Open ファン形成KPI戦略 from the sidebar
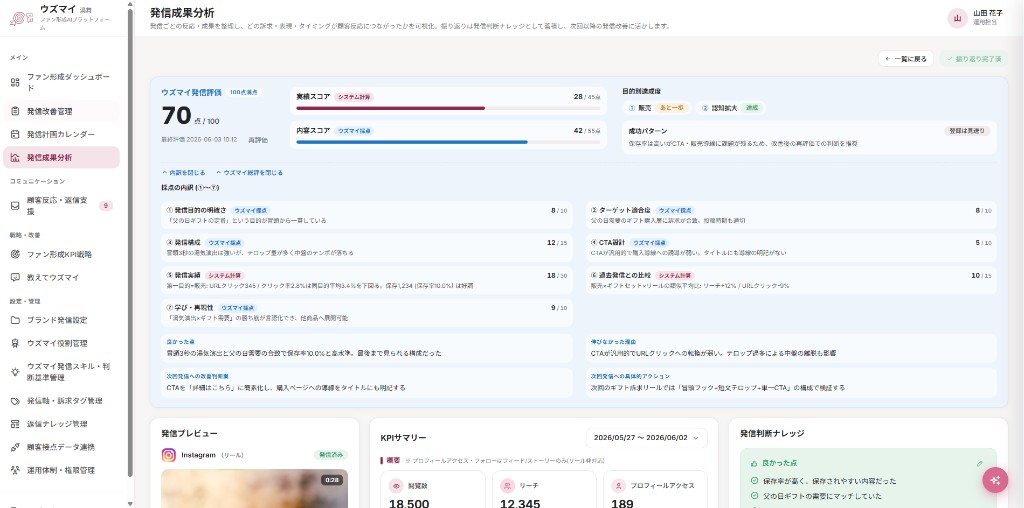The height and width of the screenshot is (508, 1024). 61,255
